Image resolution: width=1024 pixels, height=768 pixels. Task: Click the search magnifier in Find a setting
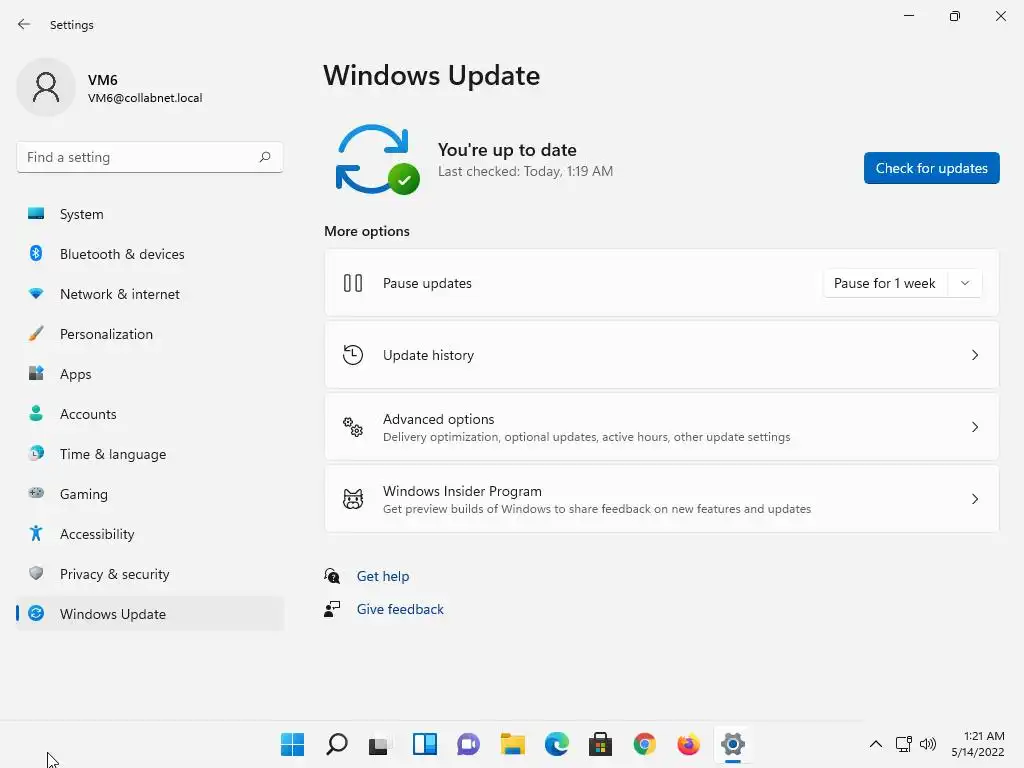click(264, 157)
